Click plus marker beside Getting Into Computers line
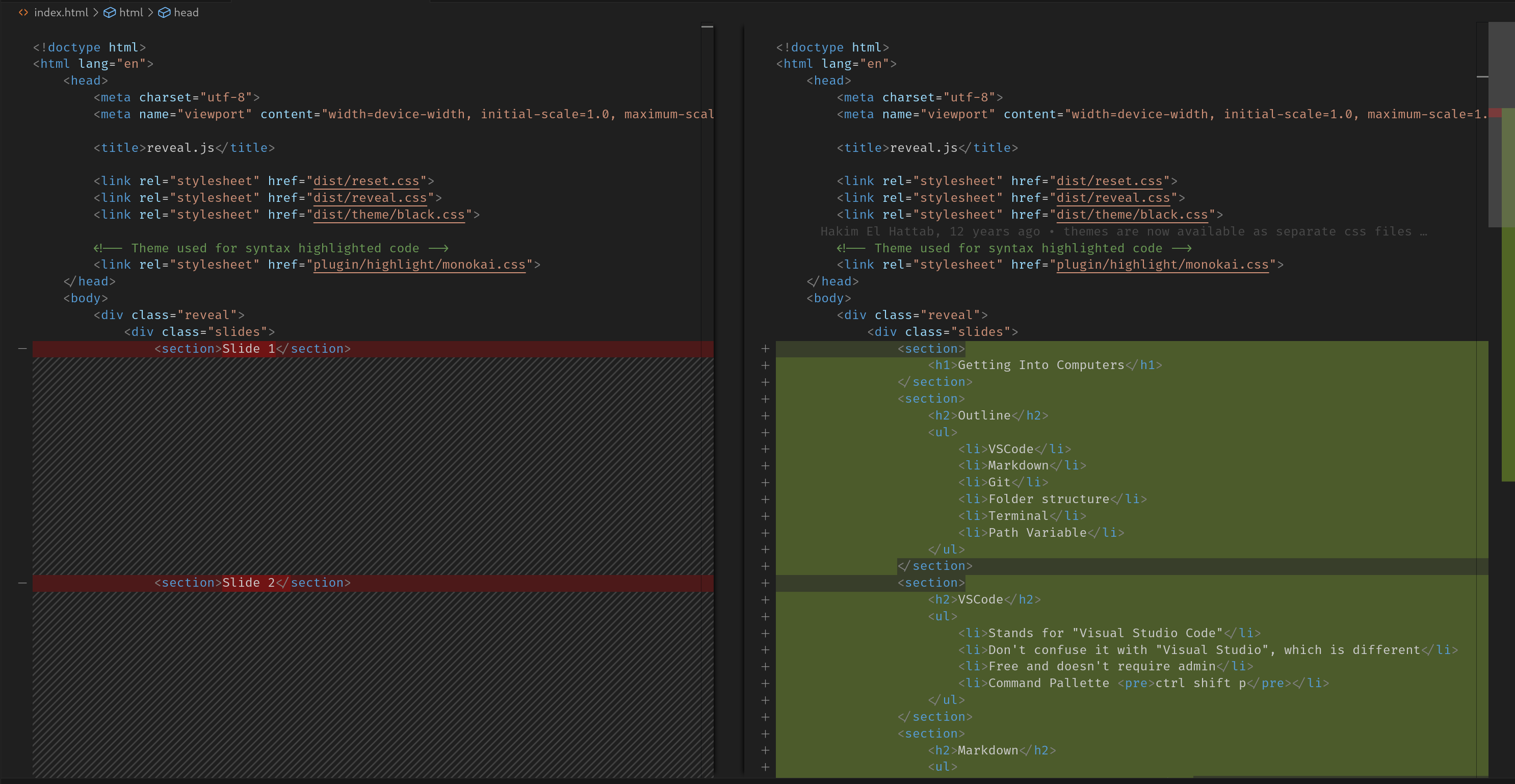The width and height of the screenshot is (1515, 784). 765,365
